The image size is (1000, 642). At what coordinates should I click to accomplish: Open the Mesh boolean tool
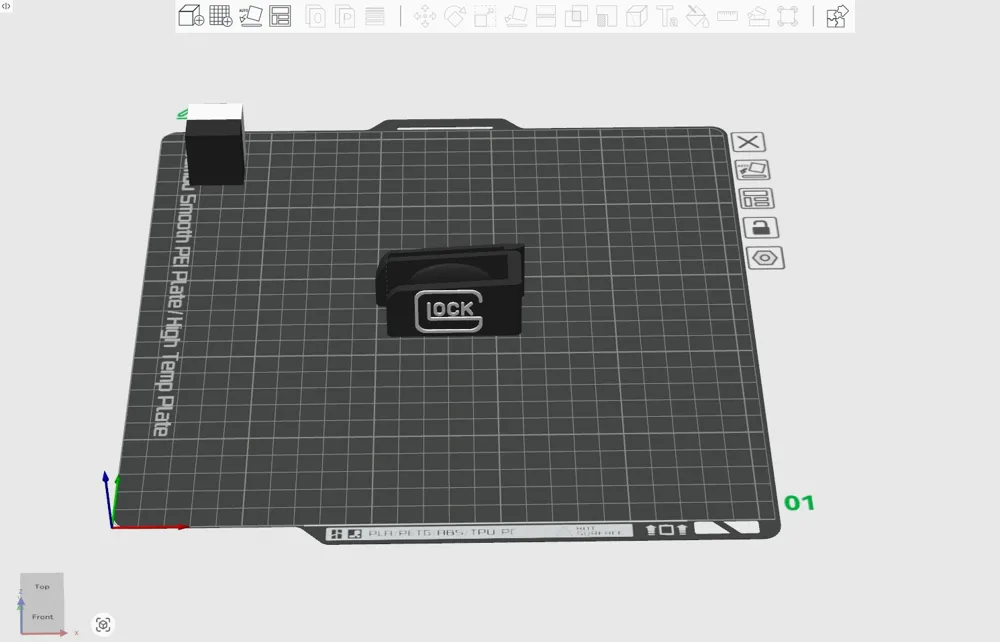[576, 16]
